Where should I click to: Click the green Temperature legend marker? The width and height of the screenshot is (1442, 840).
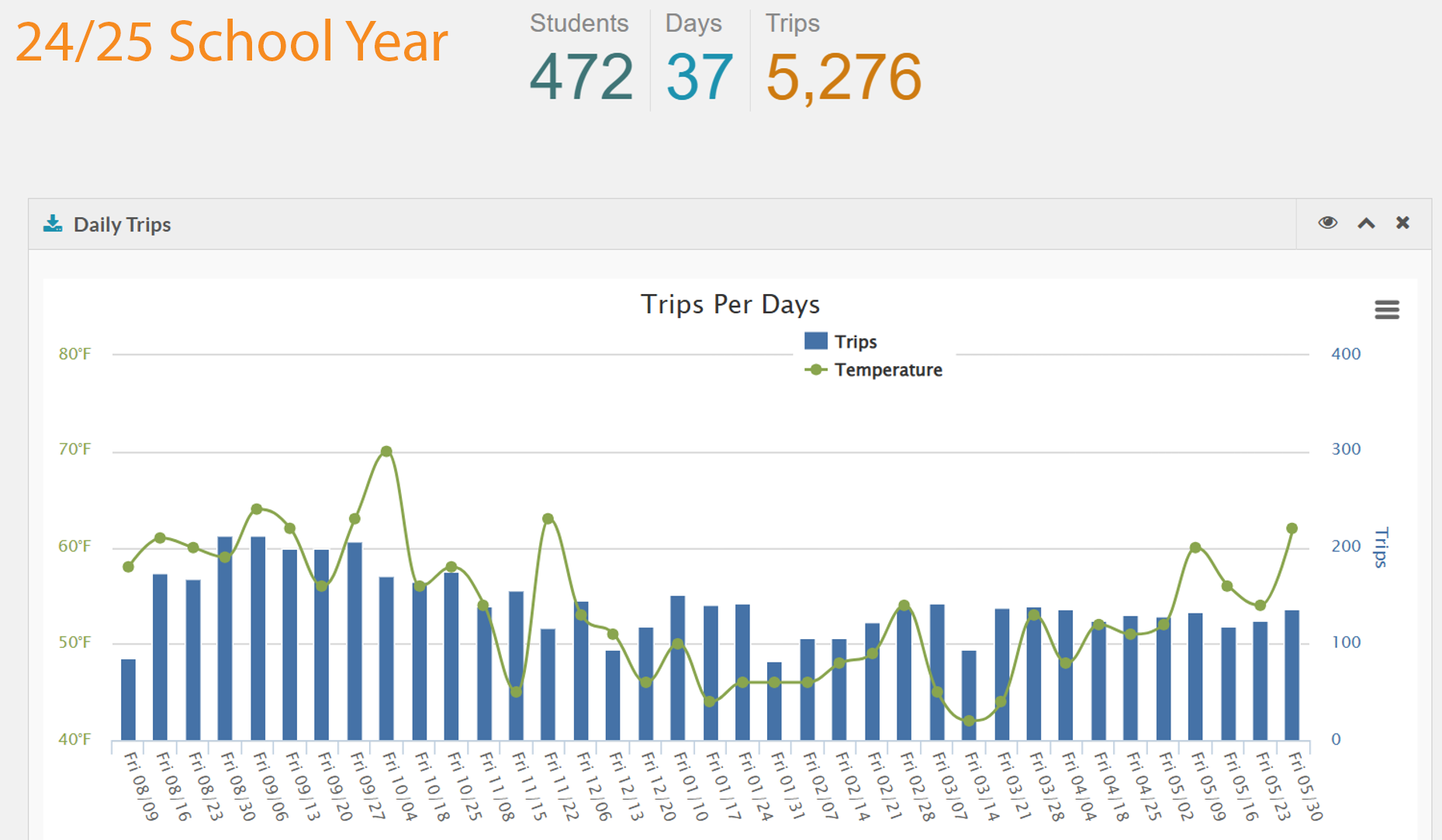pyautogui.click(x=815, y=370)
